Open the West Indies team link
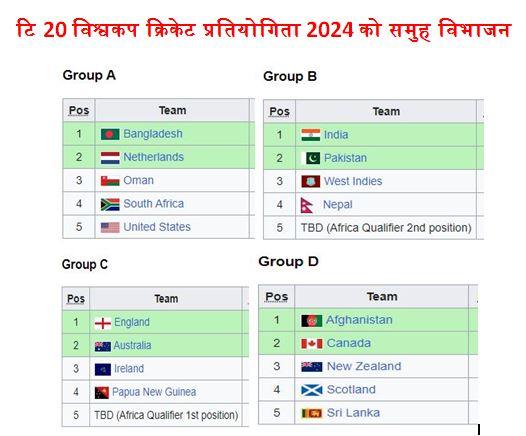 353,181
